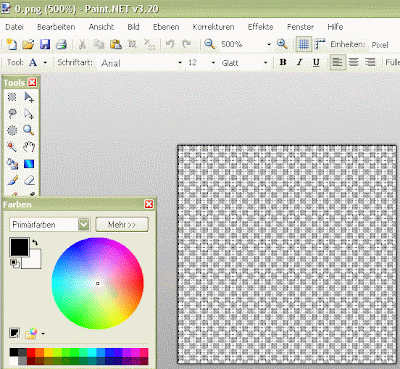Cut selection with scissors icon
This screenshot has height=369, width=400.
coord(82,44)
